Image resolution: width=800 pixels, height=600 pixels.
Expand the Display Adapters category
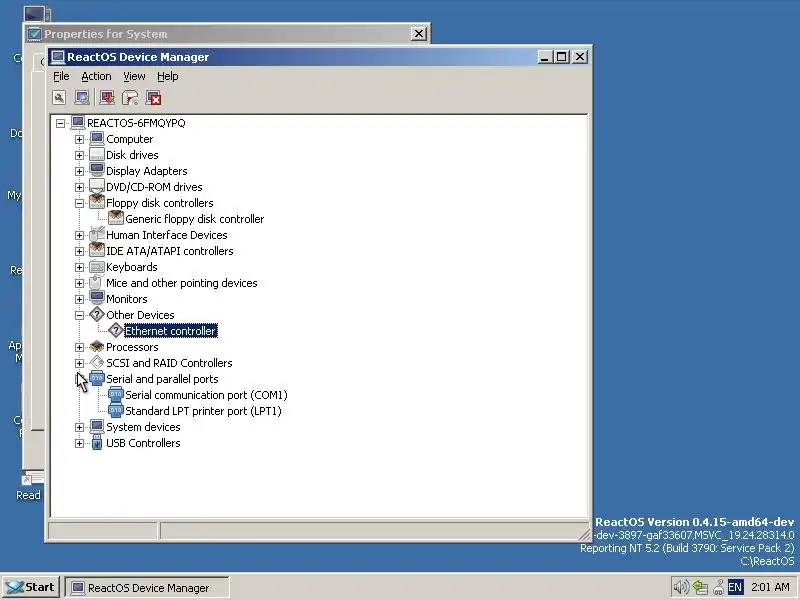pyautogui.click(x=79, y=171)
